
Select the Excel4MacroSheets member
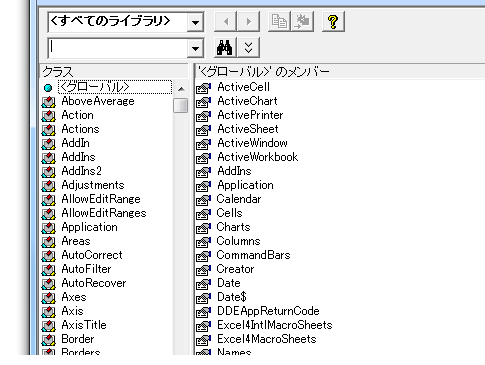tap(267, 339)
